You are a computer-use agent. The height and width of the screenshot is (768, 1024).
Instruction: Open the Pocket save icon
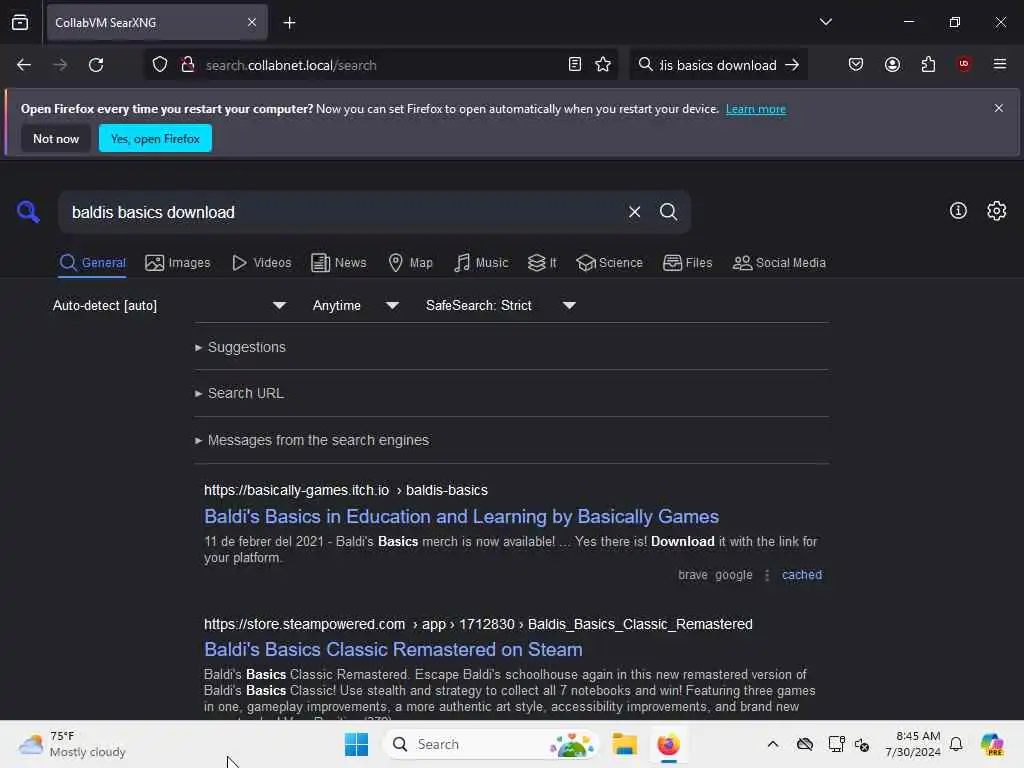[x=856, y=65]
